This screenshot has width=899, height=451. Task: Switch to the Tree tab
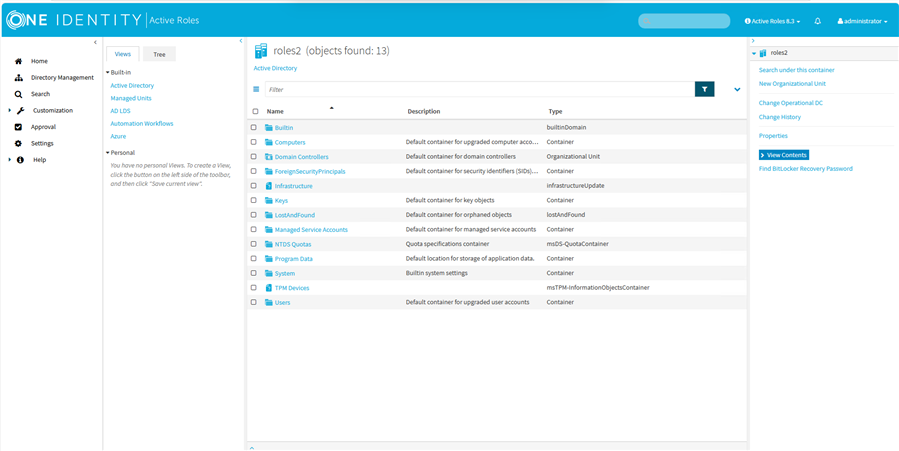click(x=159, y=54)
